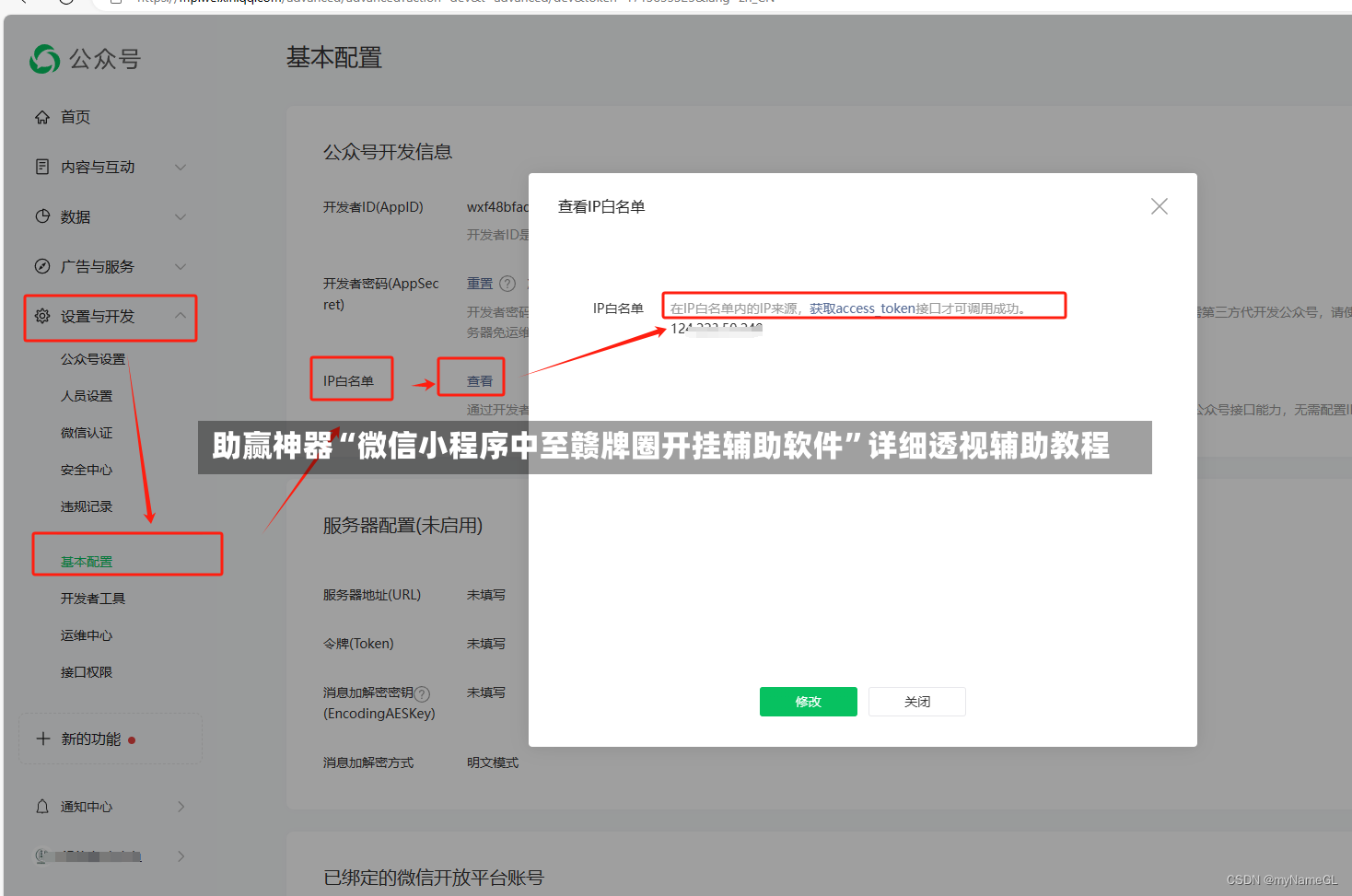The image size is (1352, 896).
Task: Click 未填写 next to 令牌(Token)
Action: [486, 644]
